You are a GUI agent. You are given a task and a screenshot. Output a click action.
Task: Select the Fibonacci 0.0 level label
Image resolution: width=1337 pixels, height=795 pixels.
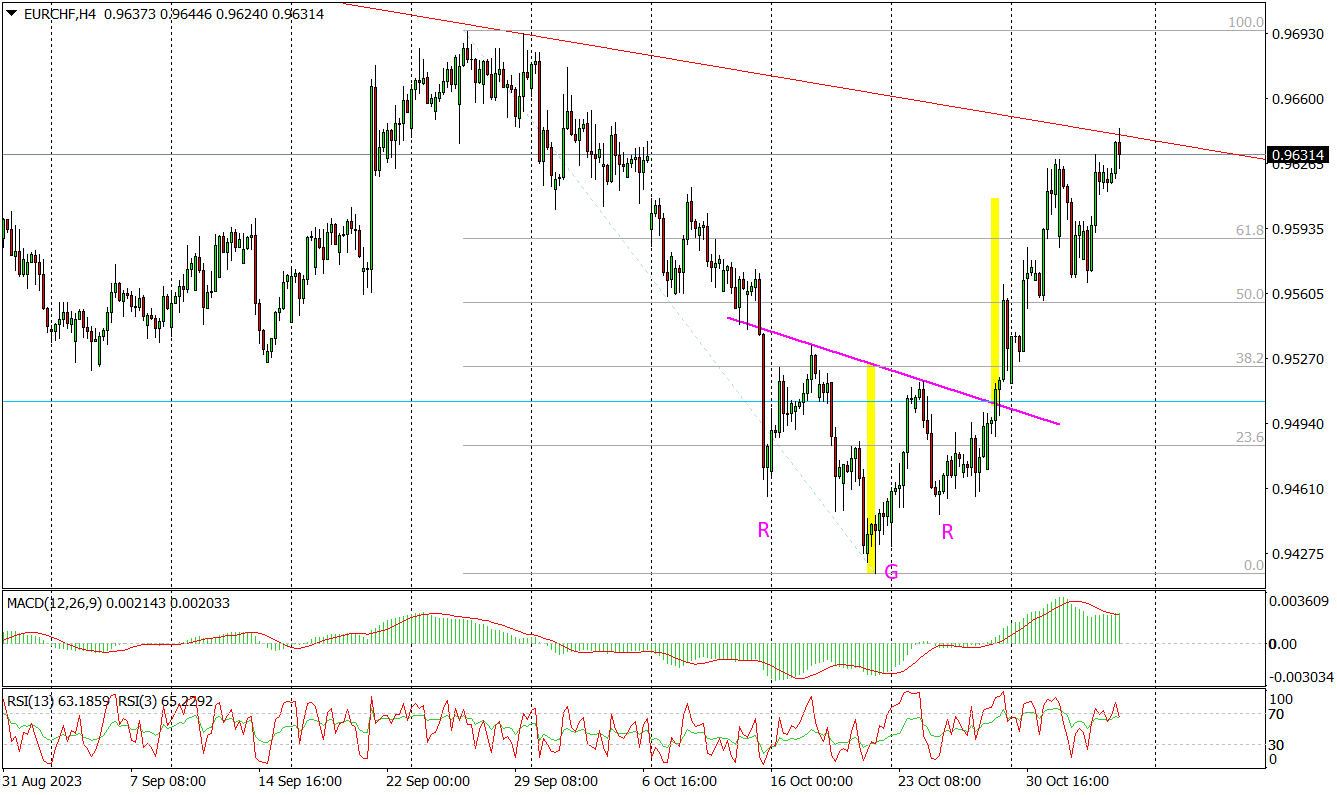point(1254,565)
